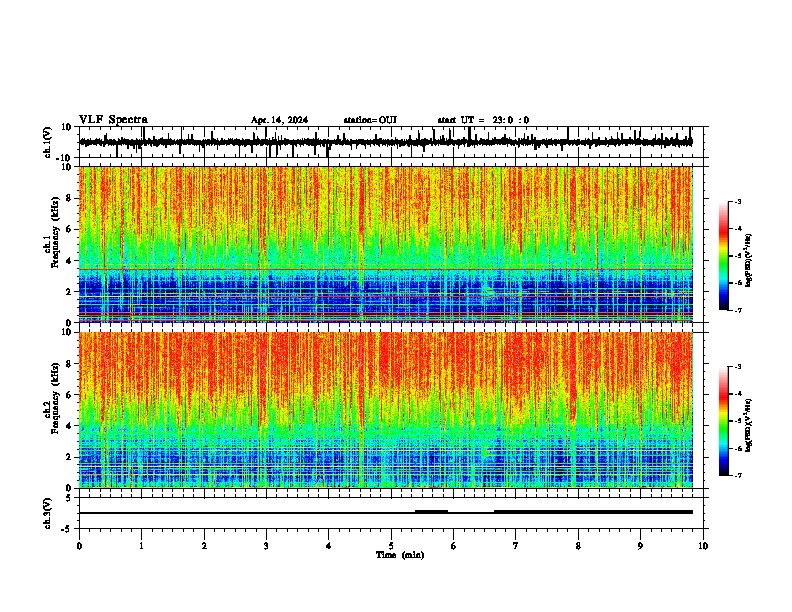Click the "VLF Spectra" plot title
Image resolution: width=792 pixels, height=612 pixels.
click(x=113, y=119)
